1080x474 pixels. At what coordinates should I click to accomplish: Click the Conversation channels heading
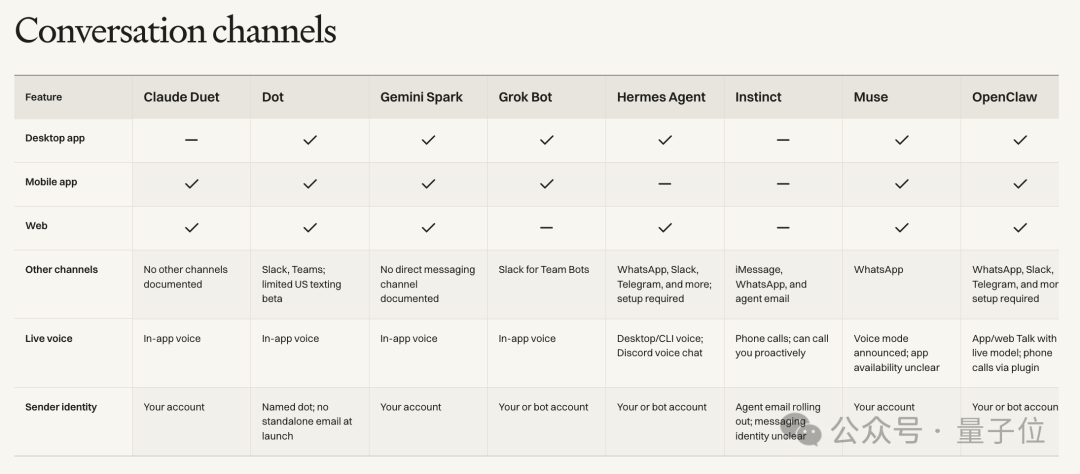[x=176, y=31]
